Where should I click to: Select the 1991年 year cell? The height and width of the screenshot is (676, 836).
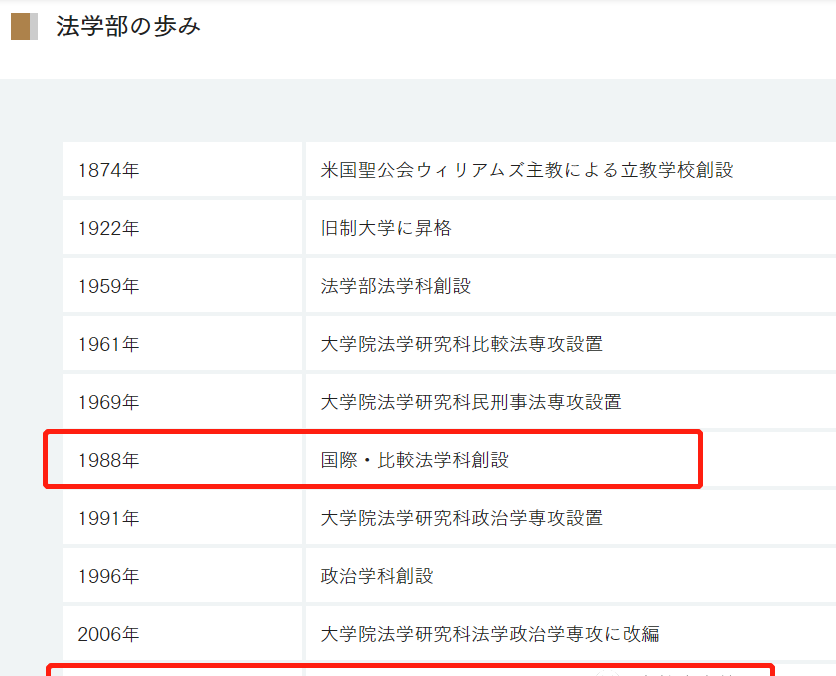click(182, 518)
